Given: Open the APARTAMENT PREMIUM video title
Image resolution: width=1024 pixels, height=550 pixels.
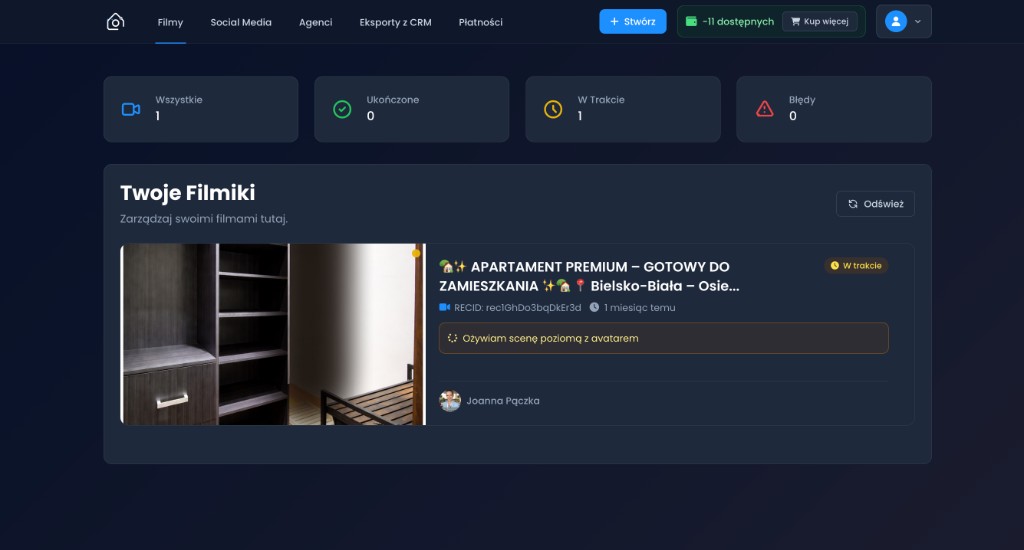Looking at the screenshot, I should (x=589, y=276).
